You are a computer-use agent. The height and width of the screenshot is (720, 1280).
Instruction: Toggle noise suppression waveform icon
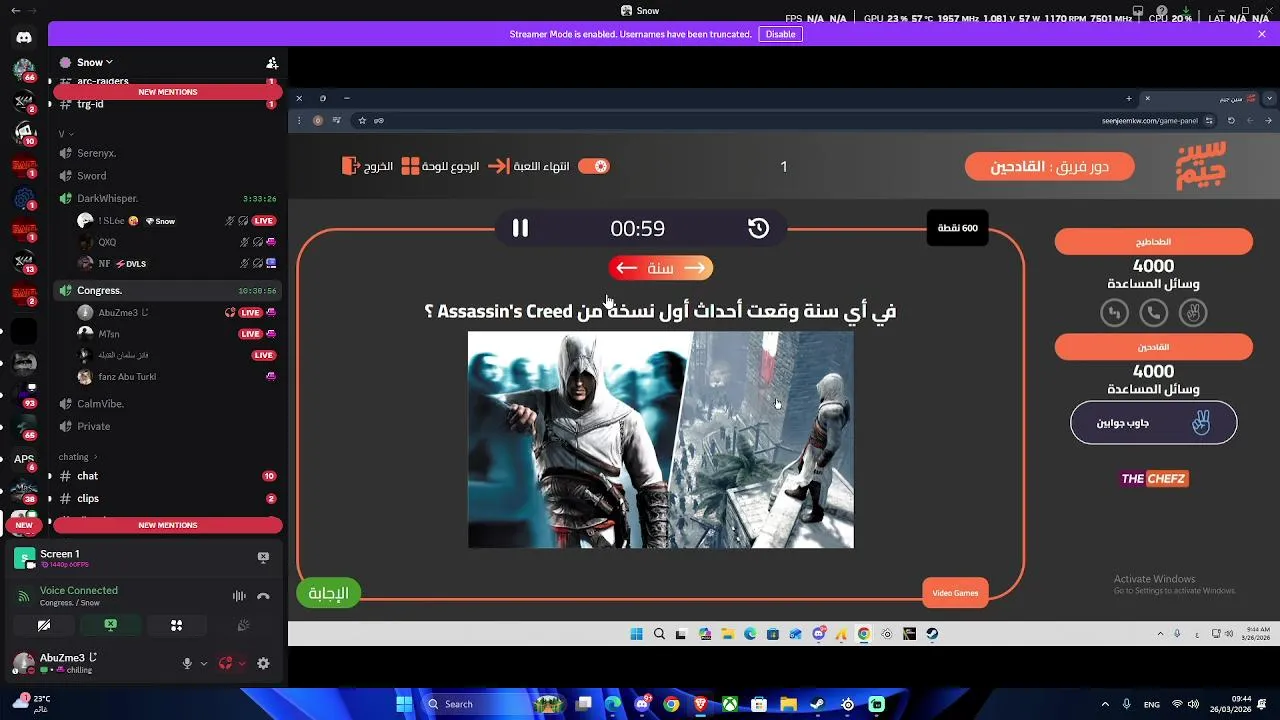[239, 596]
